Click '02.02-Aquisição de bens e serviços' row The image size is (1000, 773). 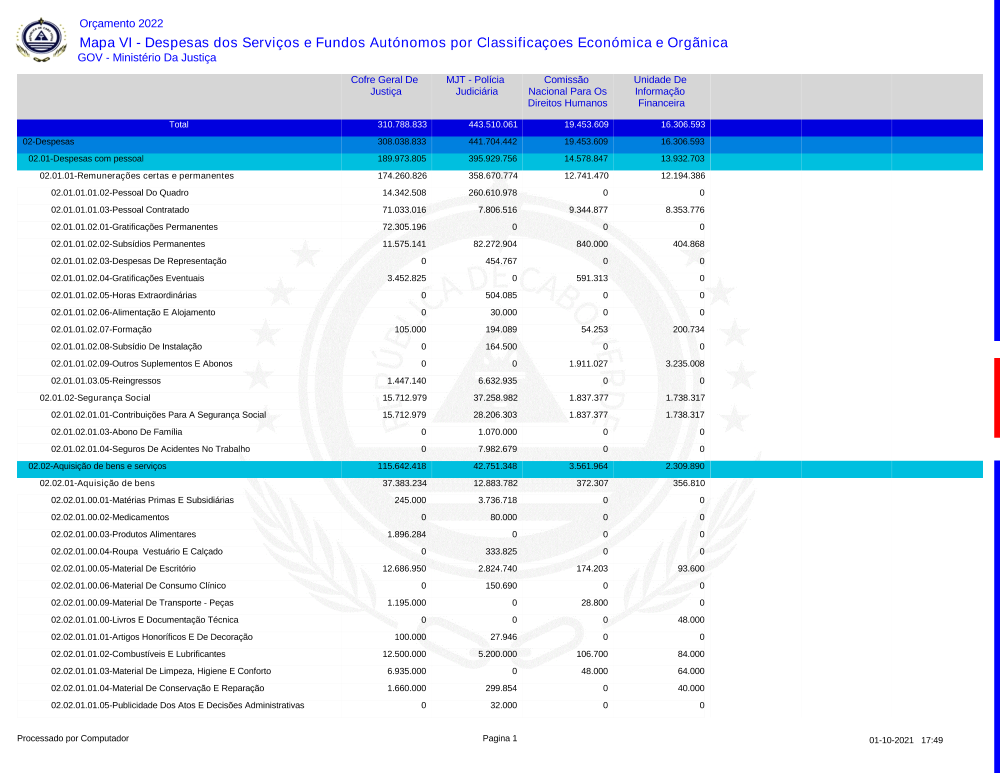pos(97,466)
